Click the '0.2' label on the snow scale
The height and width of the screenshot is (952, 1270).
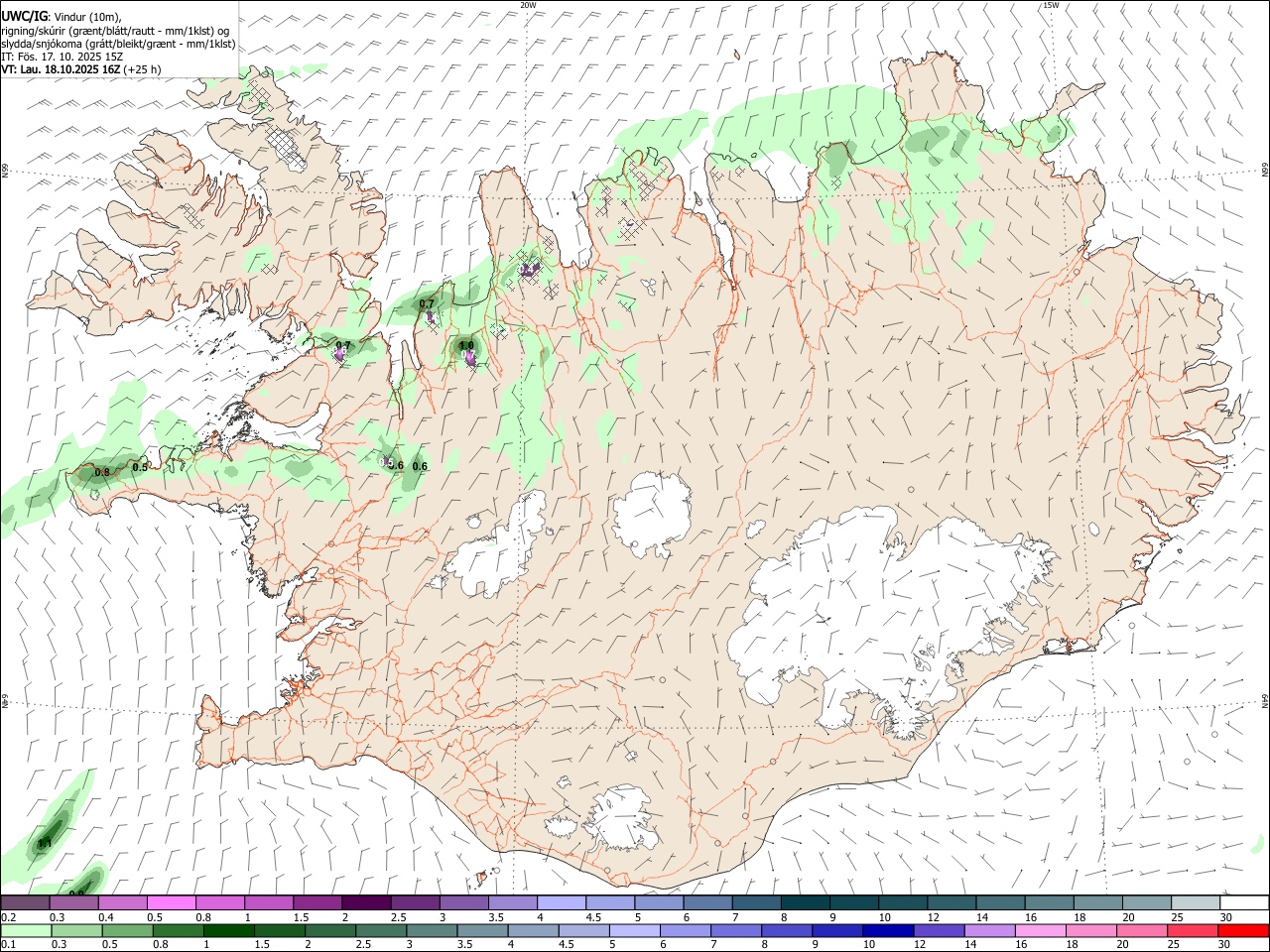(9, 917)
